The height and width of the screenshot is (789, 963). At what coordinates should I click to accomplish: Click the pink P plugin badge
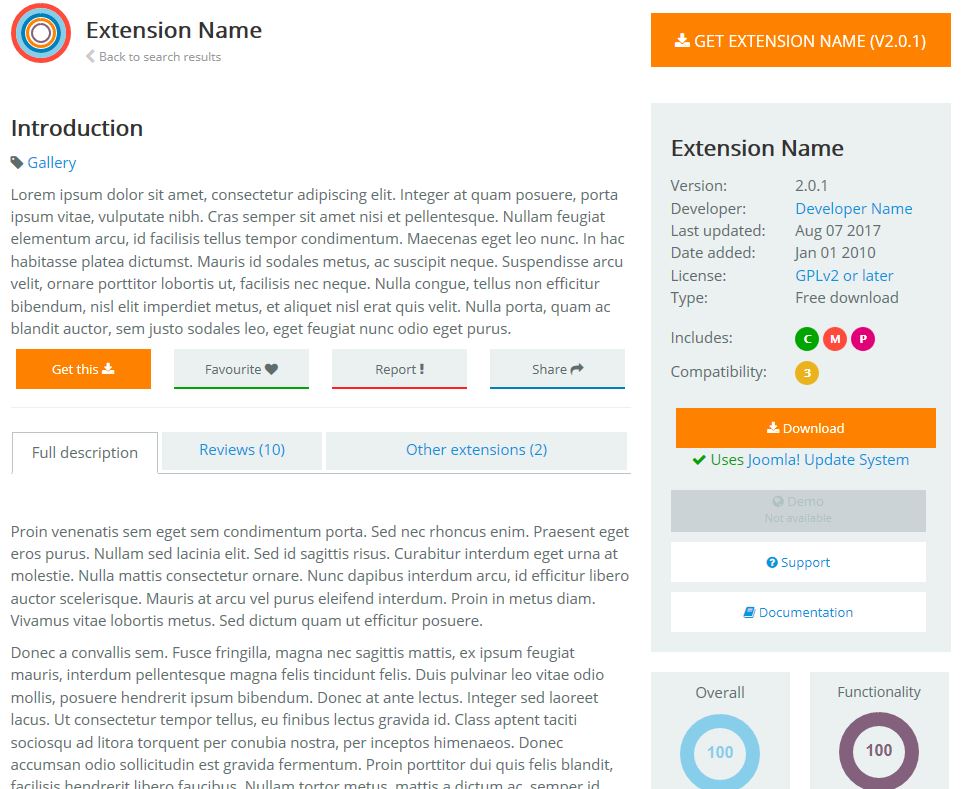click(862, 339)
